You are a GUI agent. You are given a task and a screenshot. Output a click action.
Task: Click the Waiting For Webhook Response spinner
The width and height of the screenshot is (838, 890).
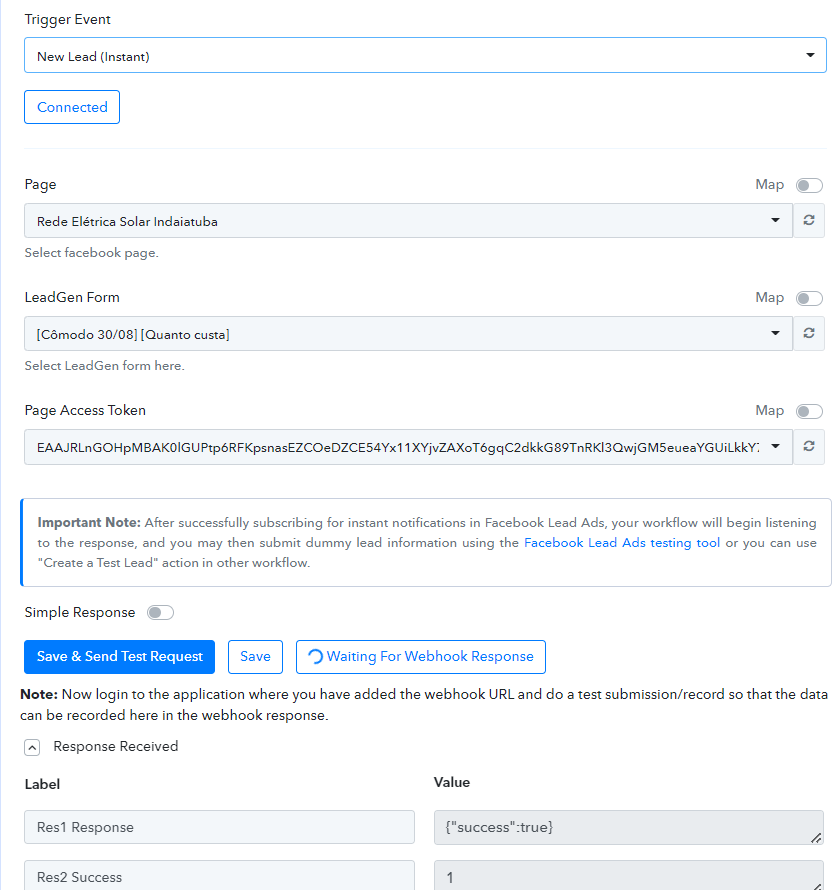[x=315, y=657]
